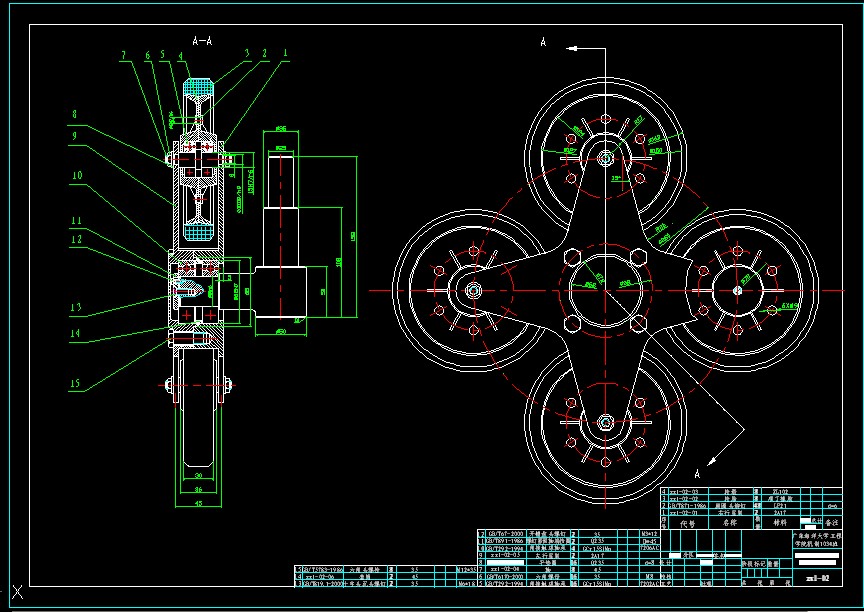Click the bottom wheel's center hub
Screen dimensions: 864x612
tap(605, 423)
